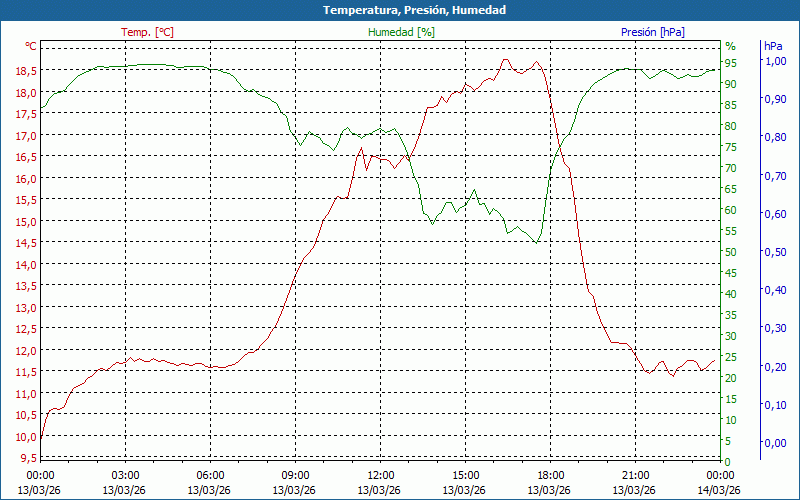Image resolution: width=800 pixels, height=500 pixels.
Task: Click the 50 humidity tick label
Action: point(731,252)
